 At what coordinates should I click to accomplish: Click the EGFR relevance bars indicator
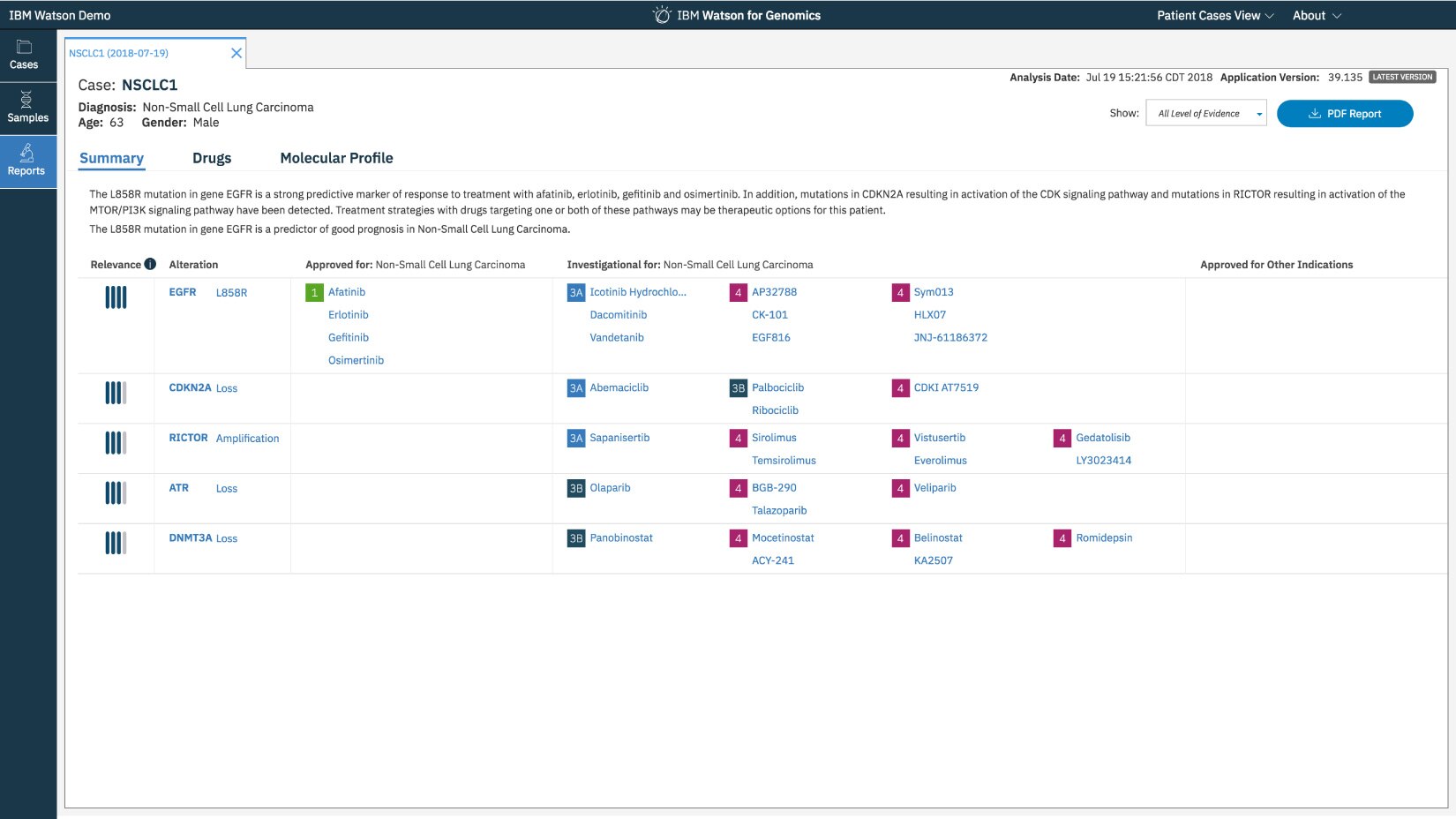coord(116,297)
